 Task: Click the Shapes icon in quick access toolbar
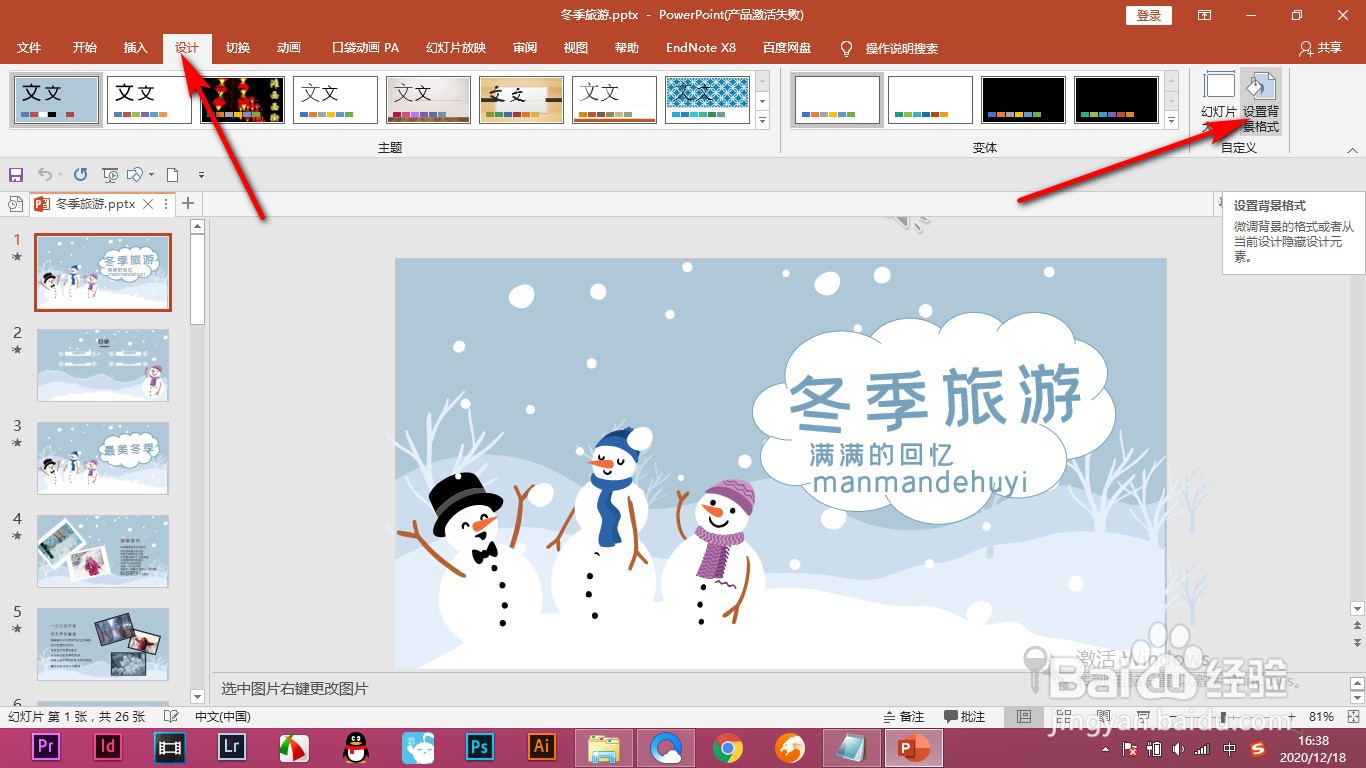(x=135, y=174)
